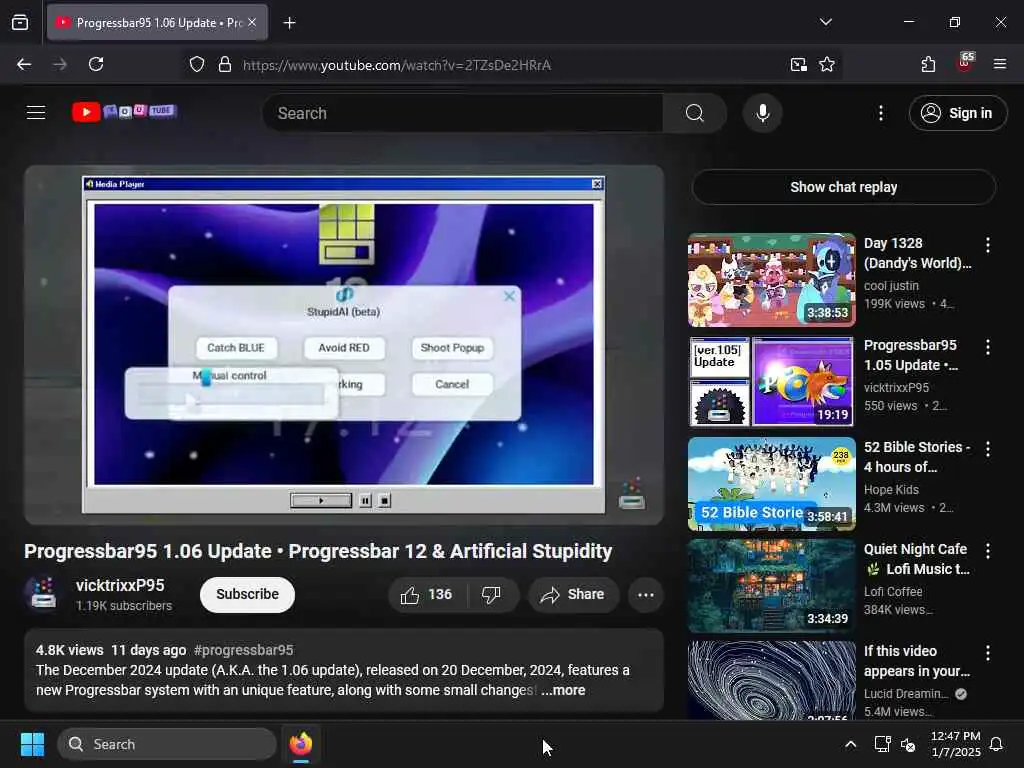Open the #progressbar95 hashtag link
1024x768 pixels.
pyautogui.click(x=243, y=650)
